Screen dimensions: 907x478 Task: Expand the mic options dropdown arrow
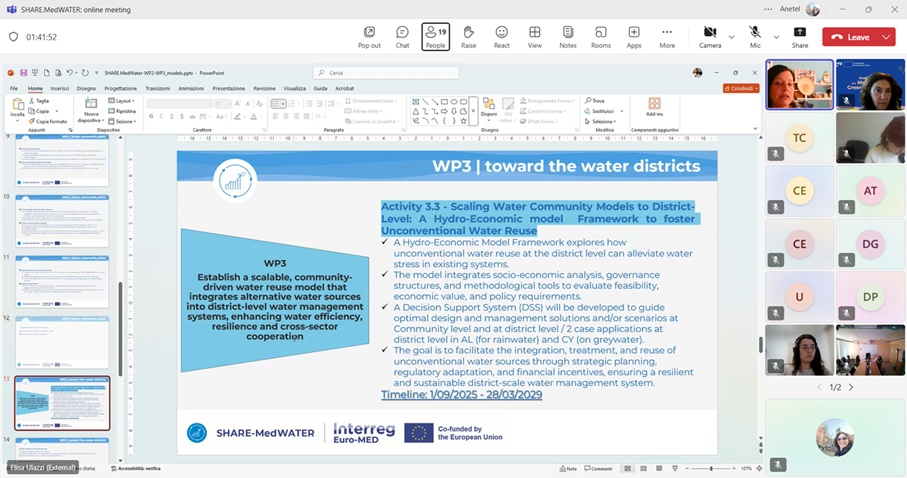click(x=775, y=37)
